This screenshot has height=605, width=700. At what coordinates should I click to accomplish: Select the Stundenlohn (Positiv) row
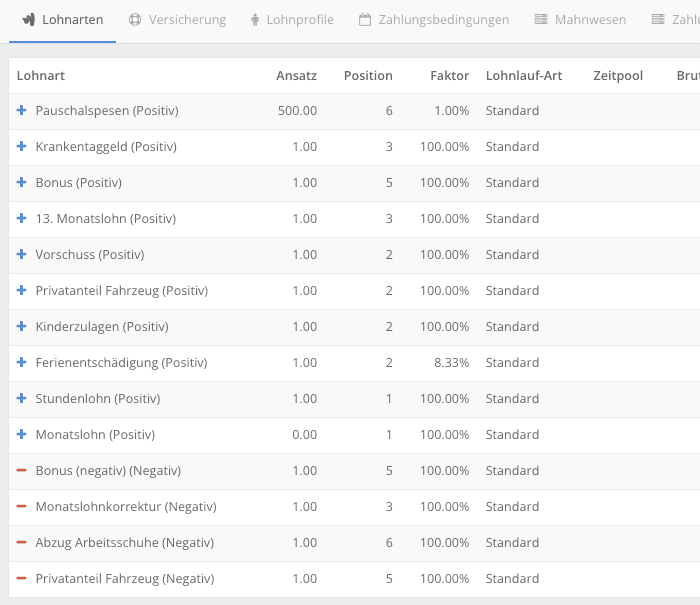pyautogui.click(x=354, y=399)
